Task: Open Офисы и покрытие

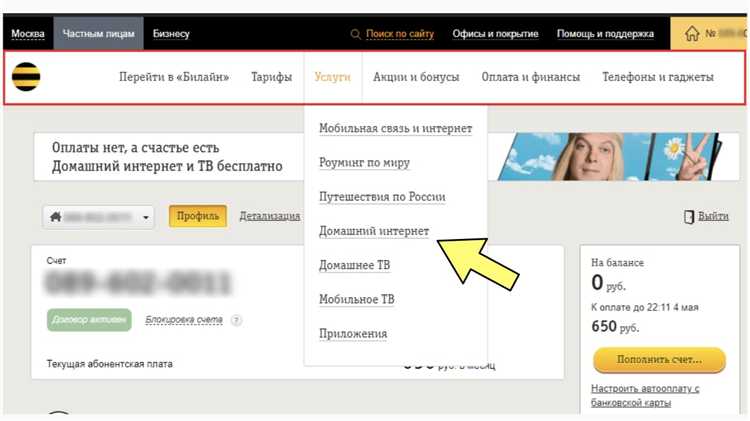Action: (496, 34)
